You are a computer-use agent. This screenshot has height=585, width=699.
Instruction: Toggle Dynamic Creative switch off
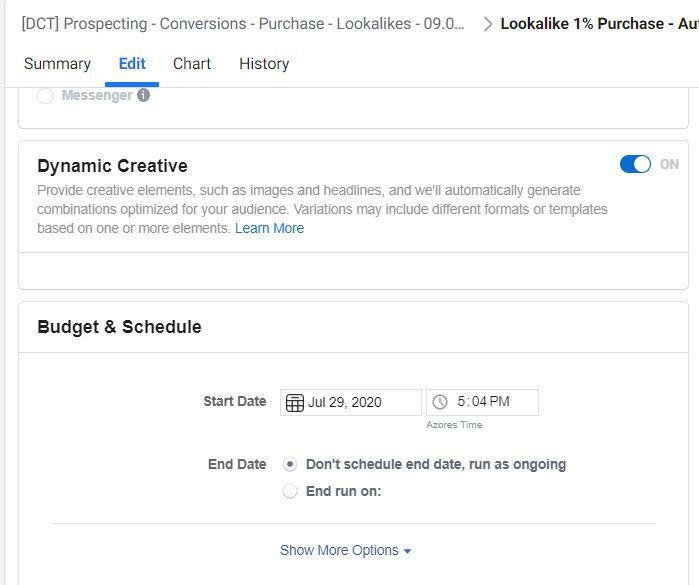[635, 164]
